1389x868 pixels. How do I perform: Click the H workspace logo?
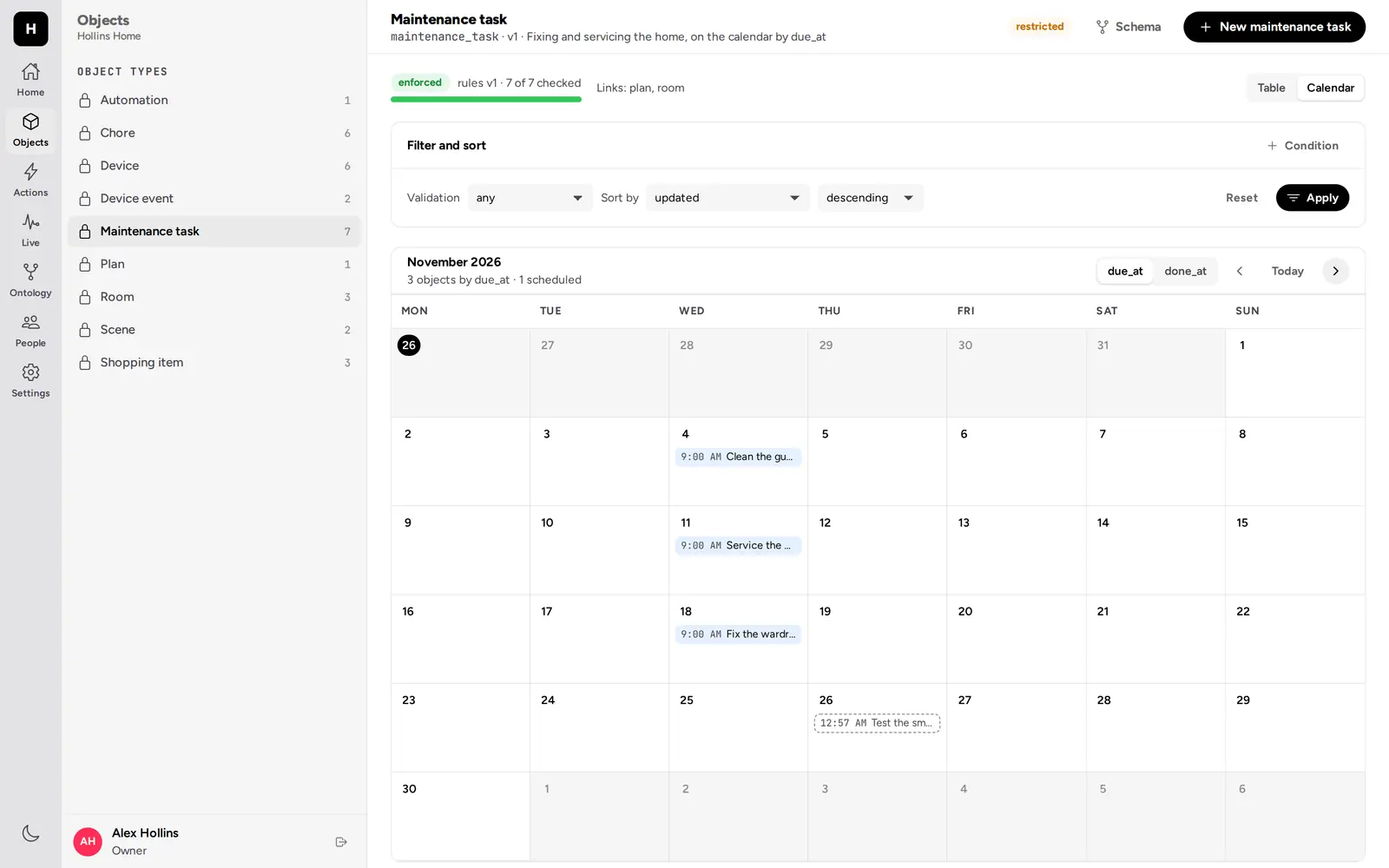(x=30, y=29)
